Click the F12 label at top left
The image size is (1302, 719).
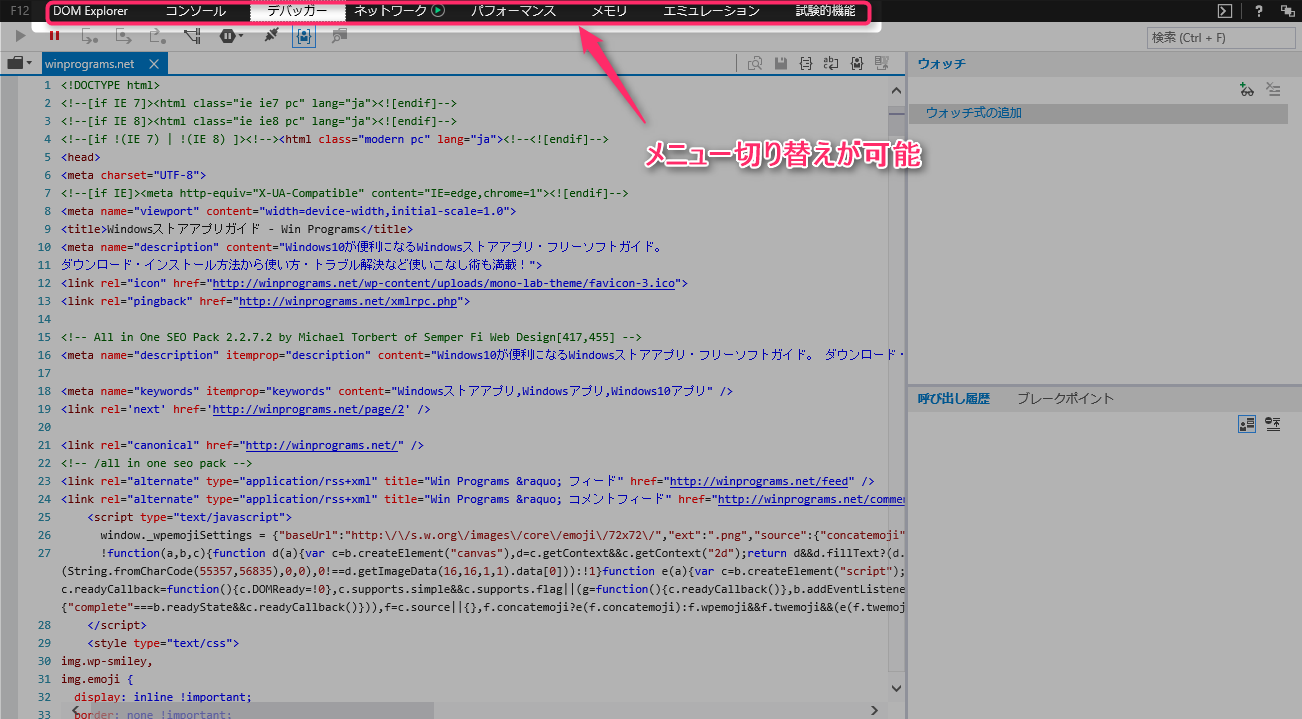click(20, 11)
